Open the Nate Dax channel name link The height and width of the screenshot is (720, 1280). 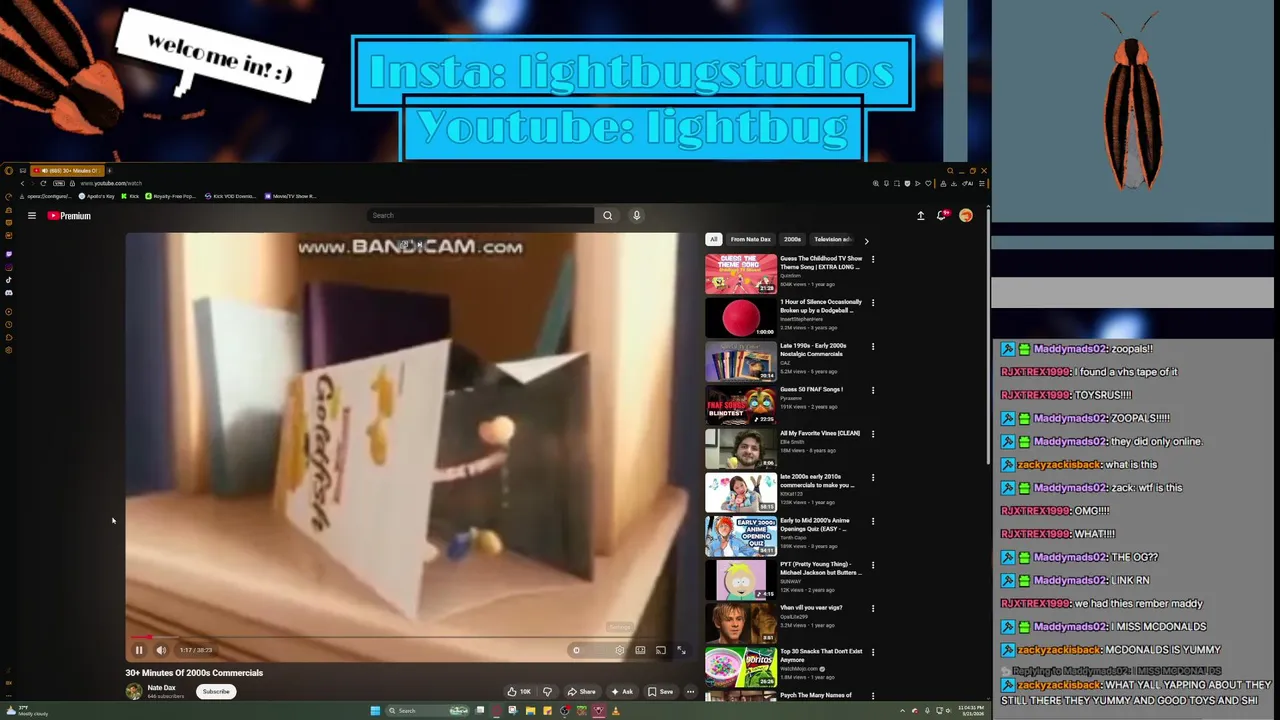[x=161, y=688]
